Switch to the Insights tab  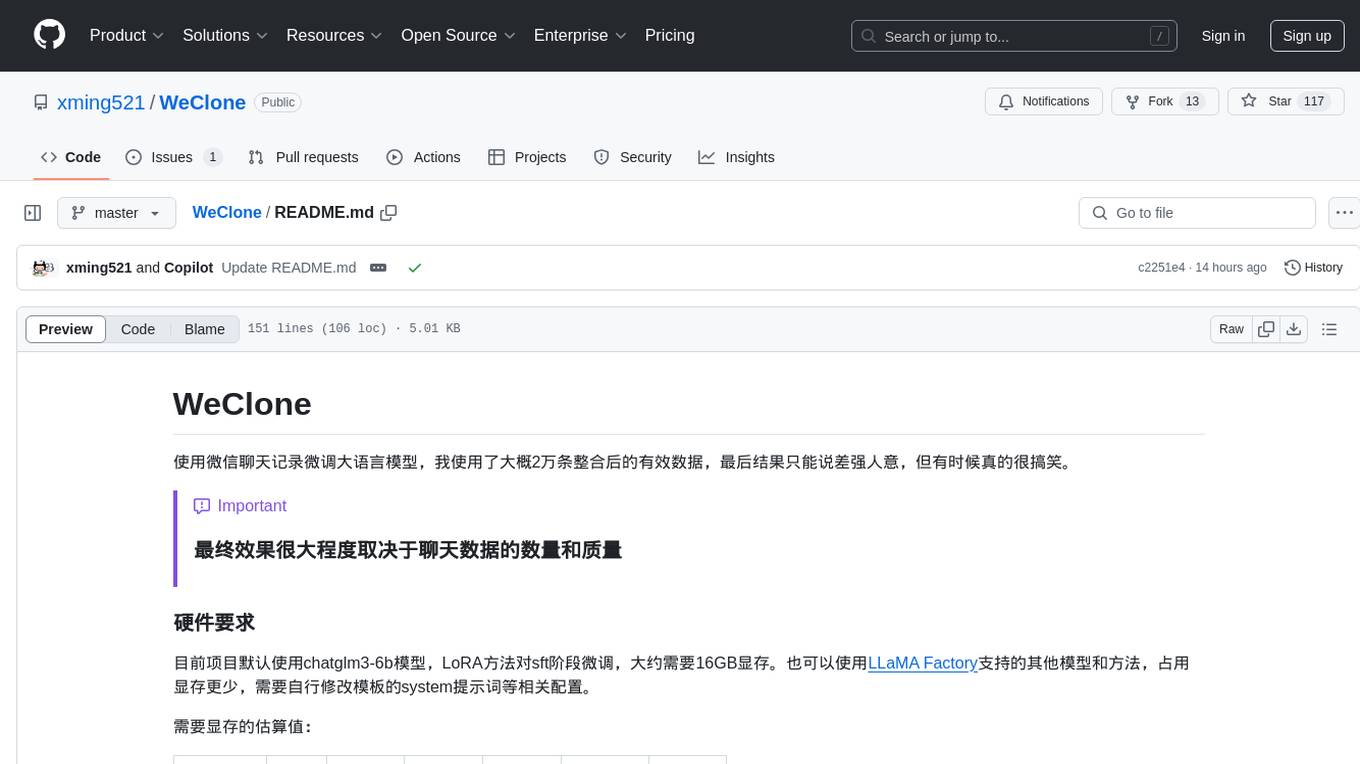coord(736,157)
